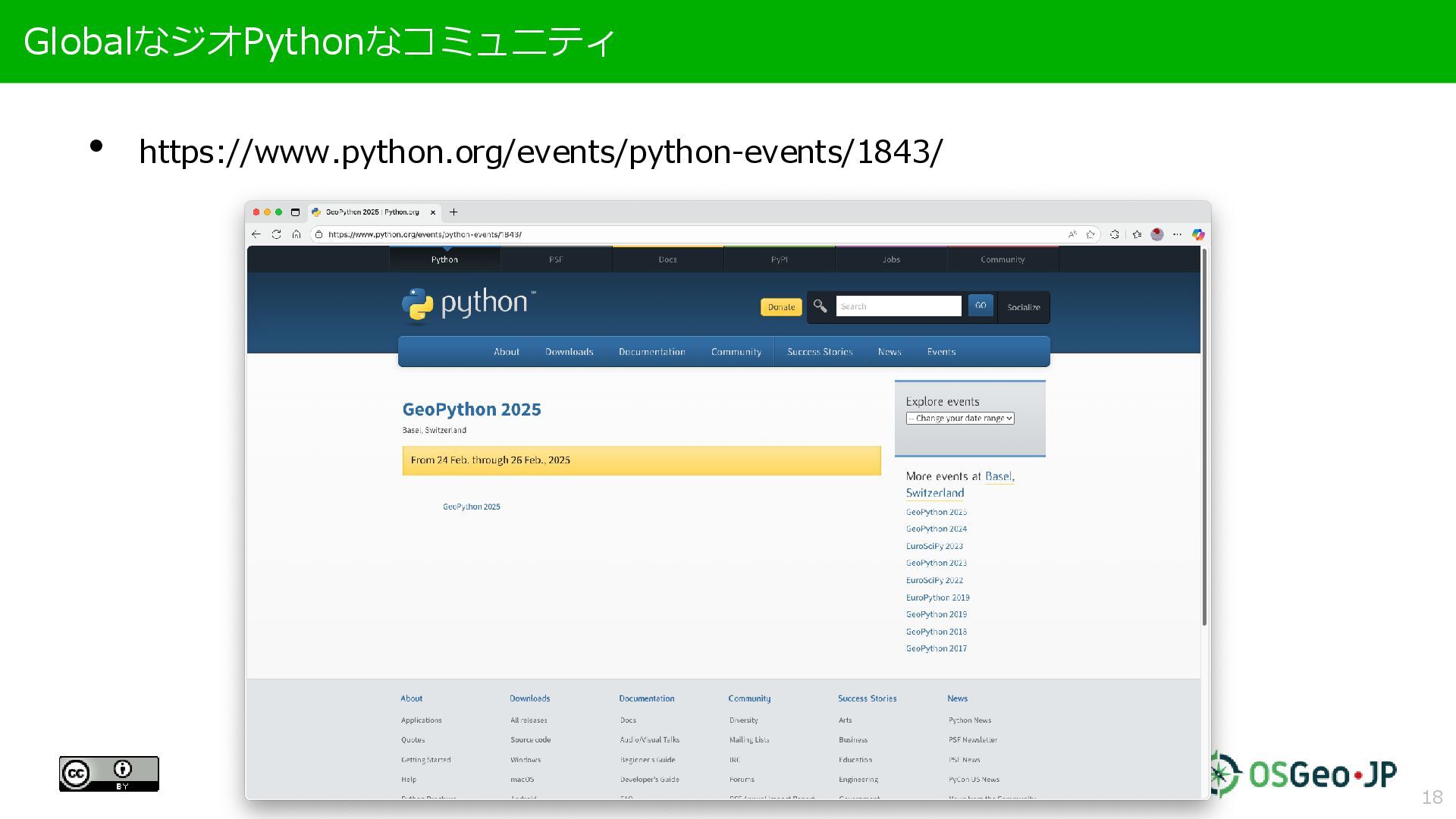Screen dimensions: 1456x819
Task: Close the GeoPython 2025 browser tab
Action: coord(433,212)
